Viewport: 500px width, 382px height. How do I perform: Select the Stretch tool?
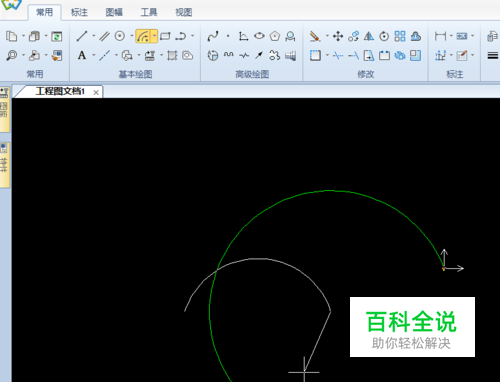[x=369, y=55]
